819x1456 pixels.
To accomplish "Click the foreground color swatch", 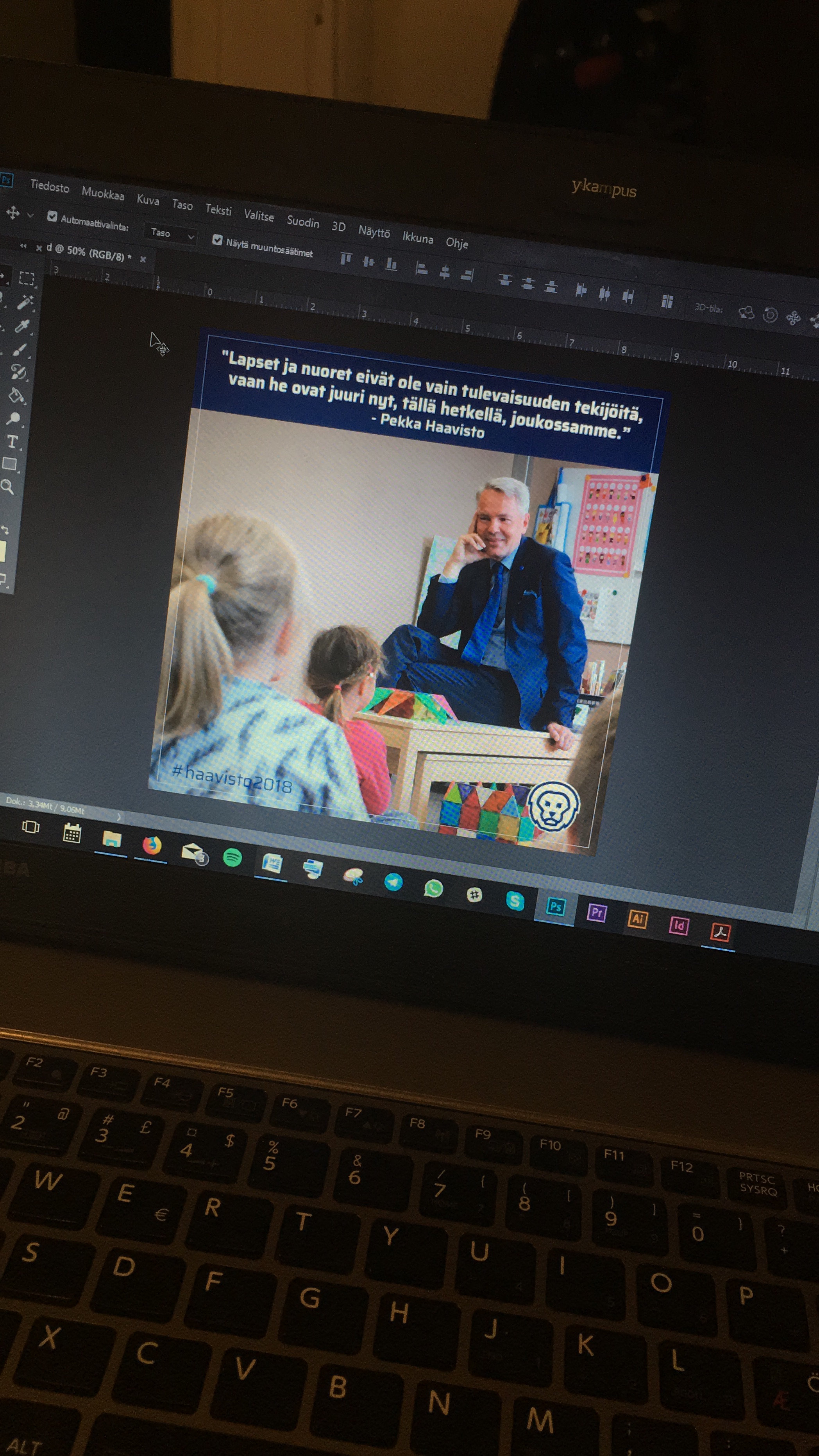I will [2, 551].
